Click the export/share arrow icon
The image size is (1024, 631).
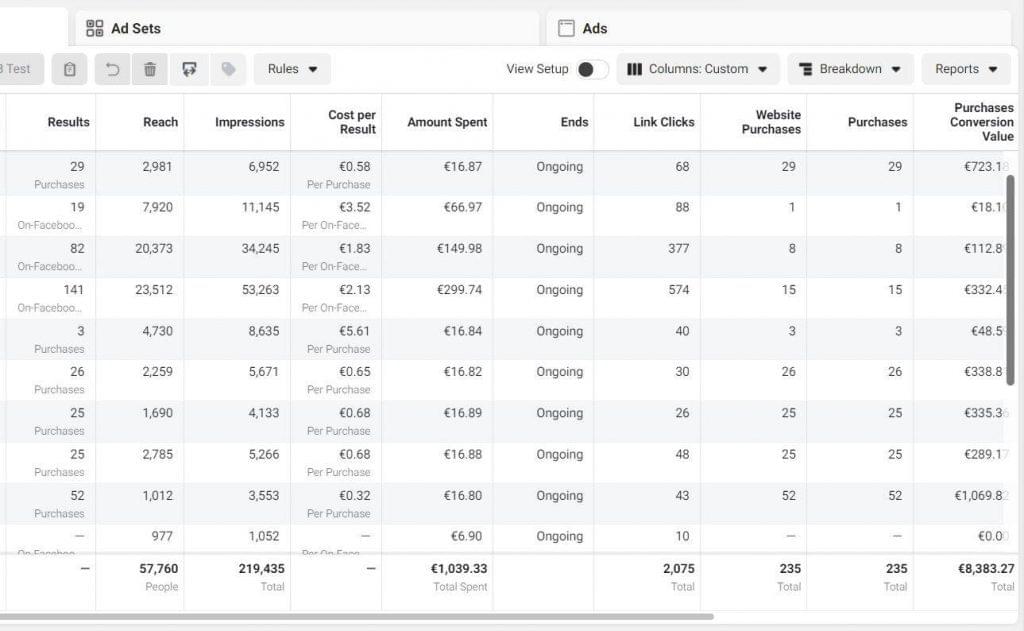189,69
